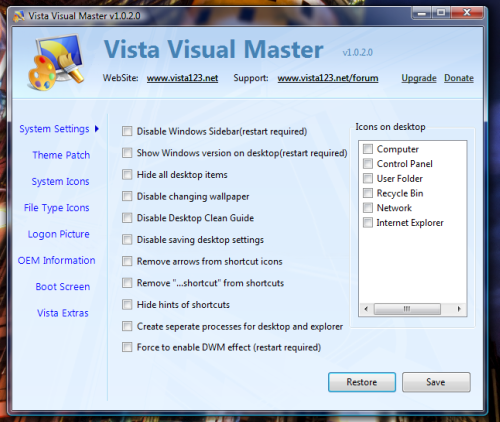The image size is (500, 422).
Task: Click the list's left scroll arrow
Action: (366, 309)
